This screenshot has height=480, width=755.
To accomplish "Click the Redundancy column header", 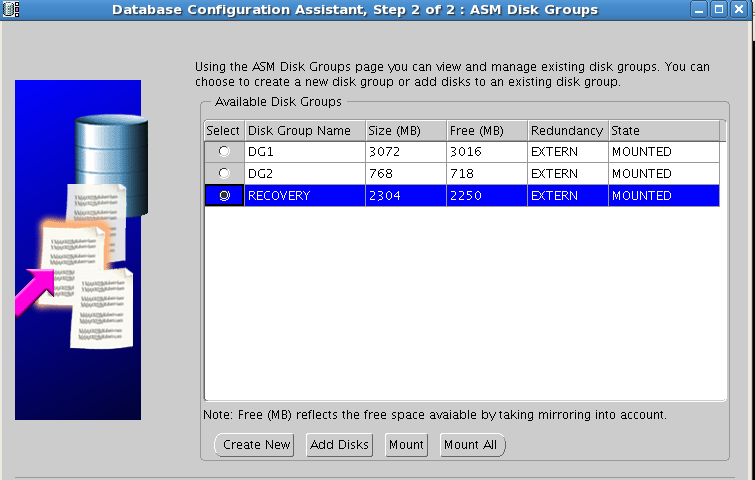I will click(568, 130).
